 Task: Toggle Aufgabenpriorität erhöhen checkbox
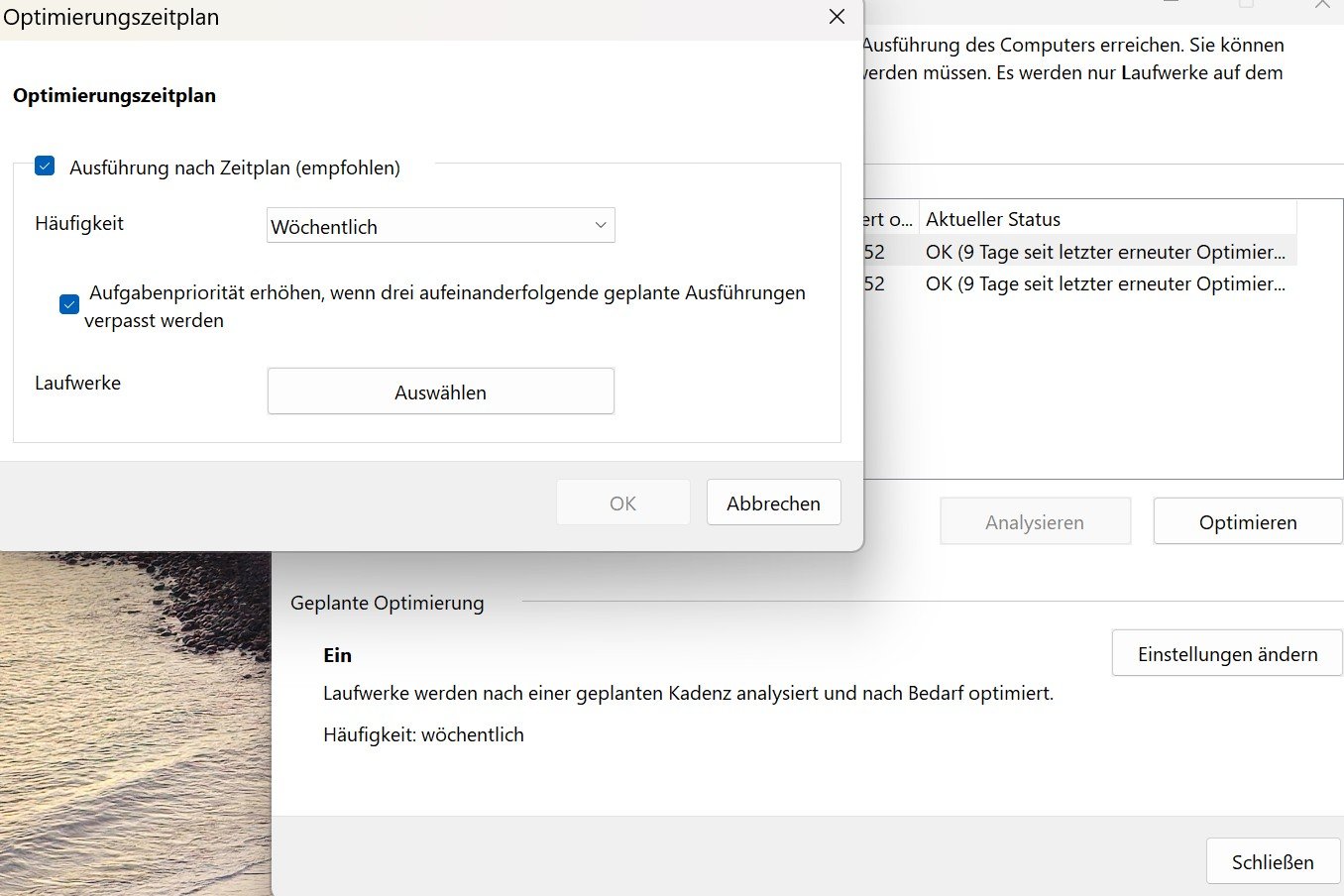pos(69,304)
